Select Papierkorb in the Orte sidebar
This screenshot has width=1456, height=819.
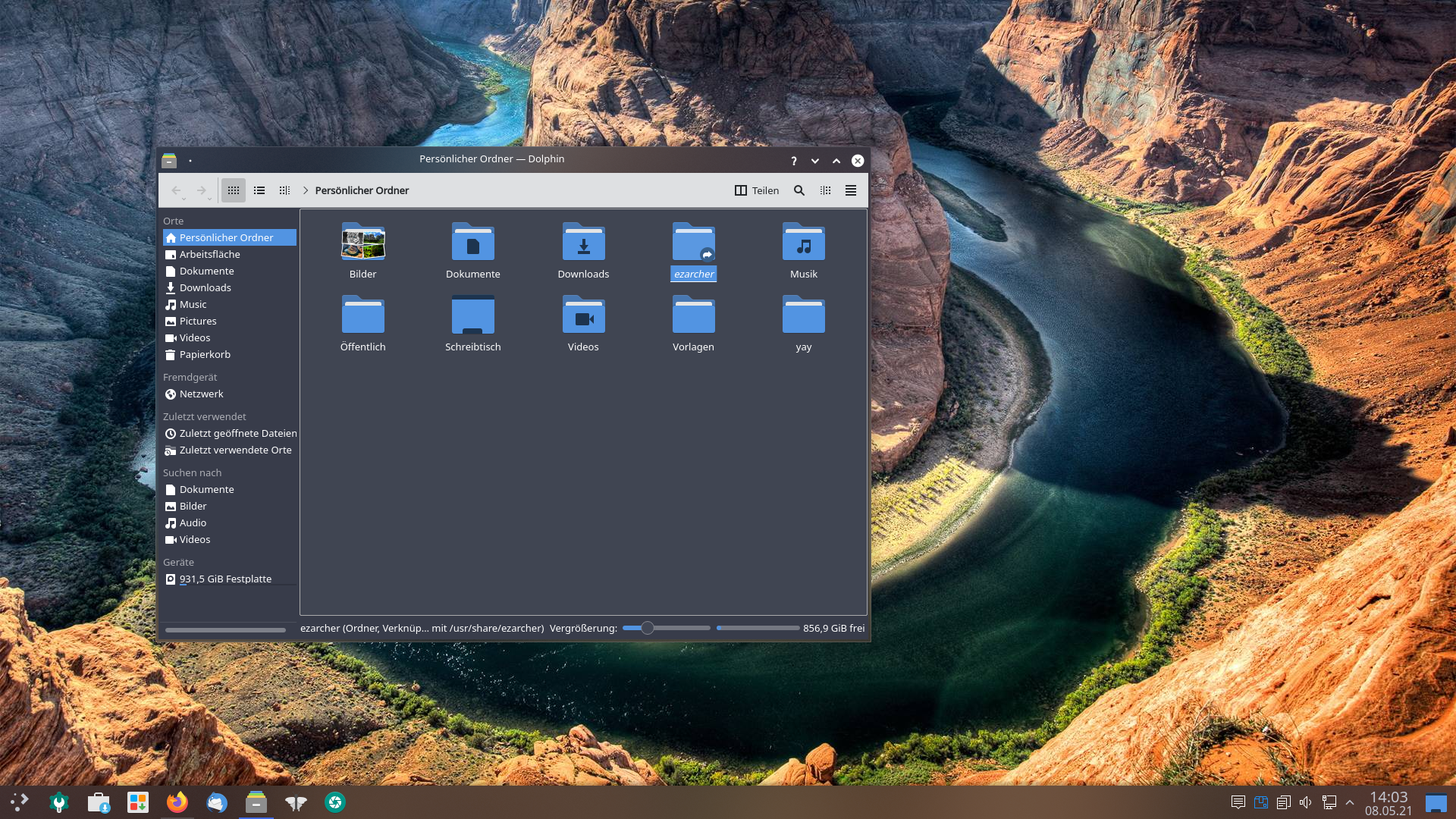(x=205, y=354)
